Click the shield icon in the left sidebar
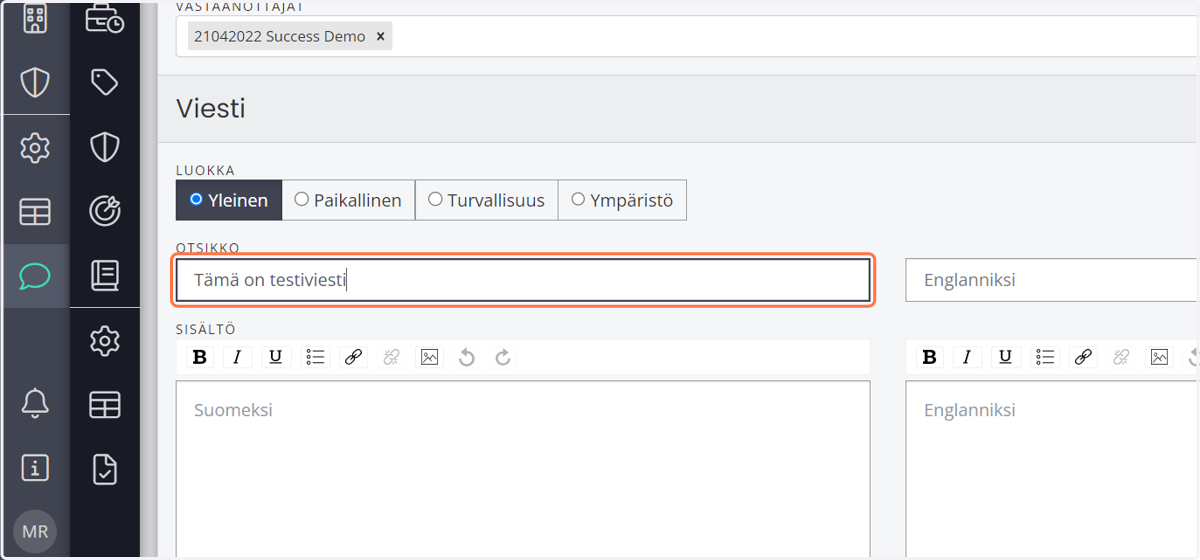The height and width of the screenshot is (560, 1200). [35, 82]
